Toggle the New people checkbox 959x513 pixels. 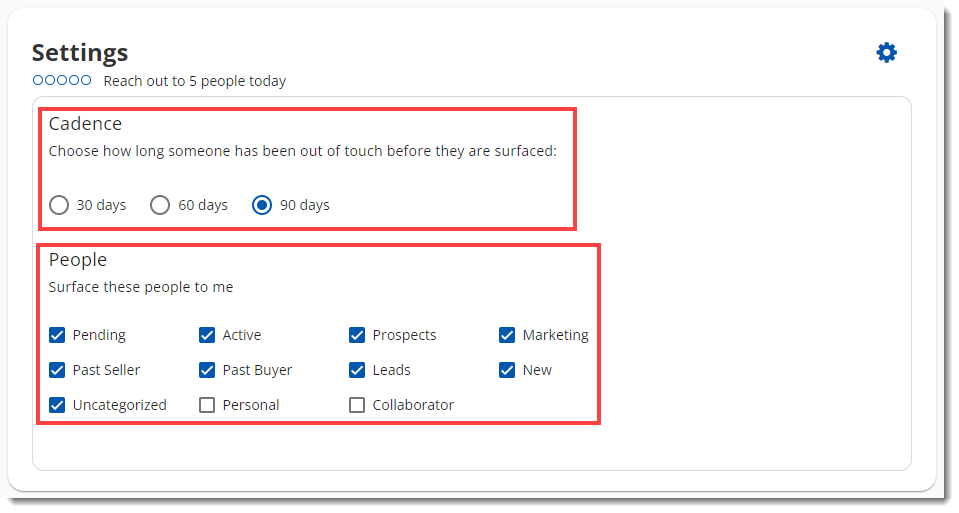507,370
